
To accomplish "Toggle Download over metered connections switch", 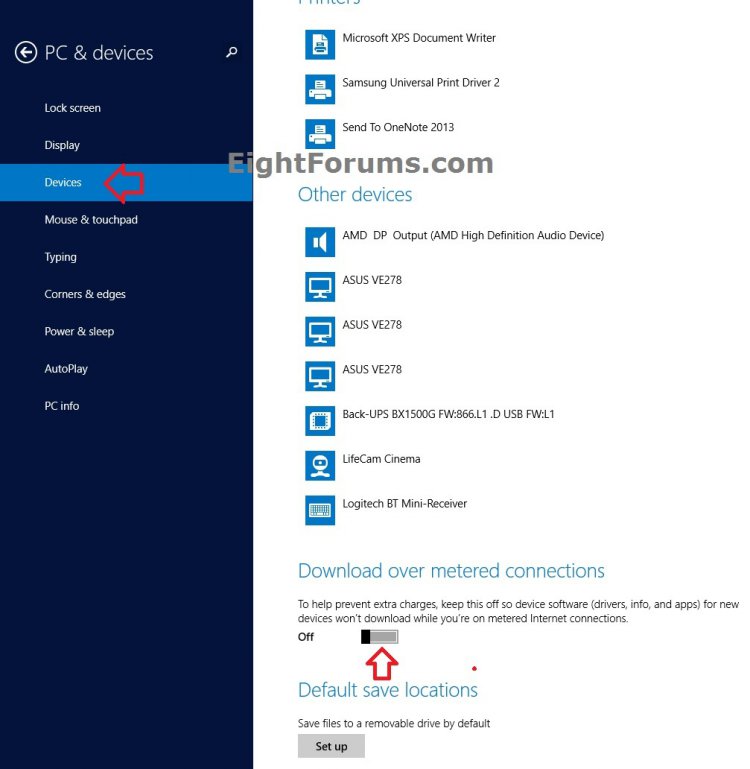I will (380, 637).
